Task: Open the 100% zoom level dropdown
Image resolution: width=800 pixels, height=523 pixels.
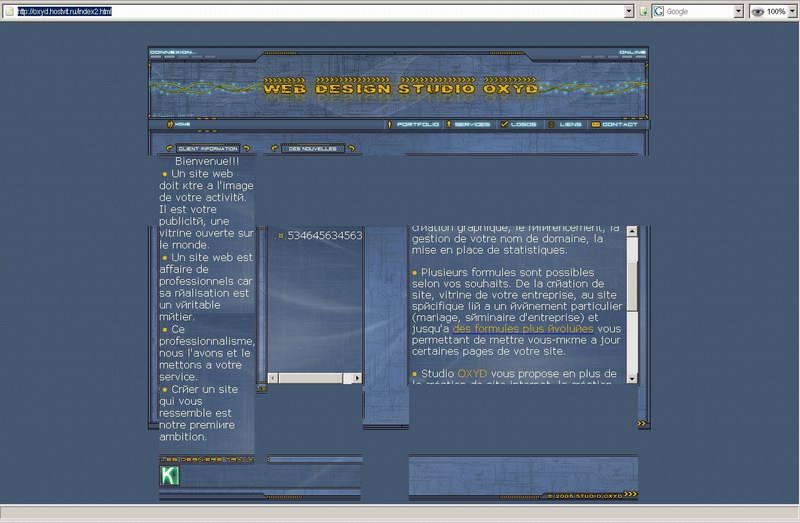Action: tap(792, 11)
